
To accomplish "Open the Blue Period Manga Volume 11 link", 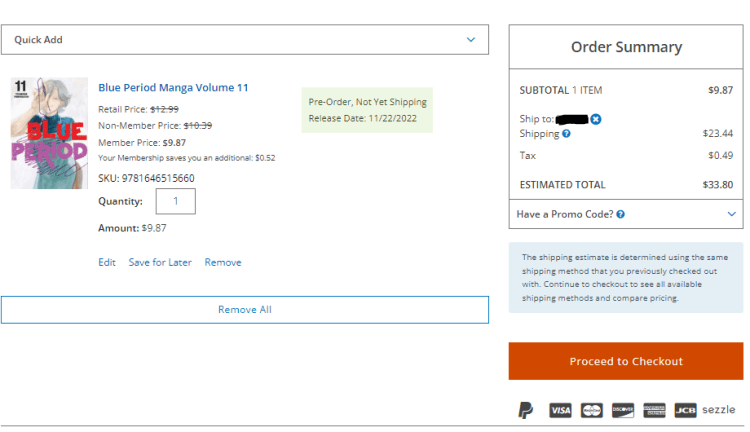I will click(x=173, y=88).
